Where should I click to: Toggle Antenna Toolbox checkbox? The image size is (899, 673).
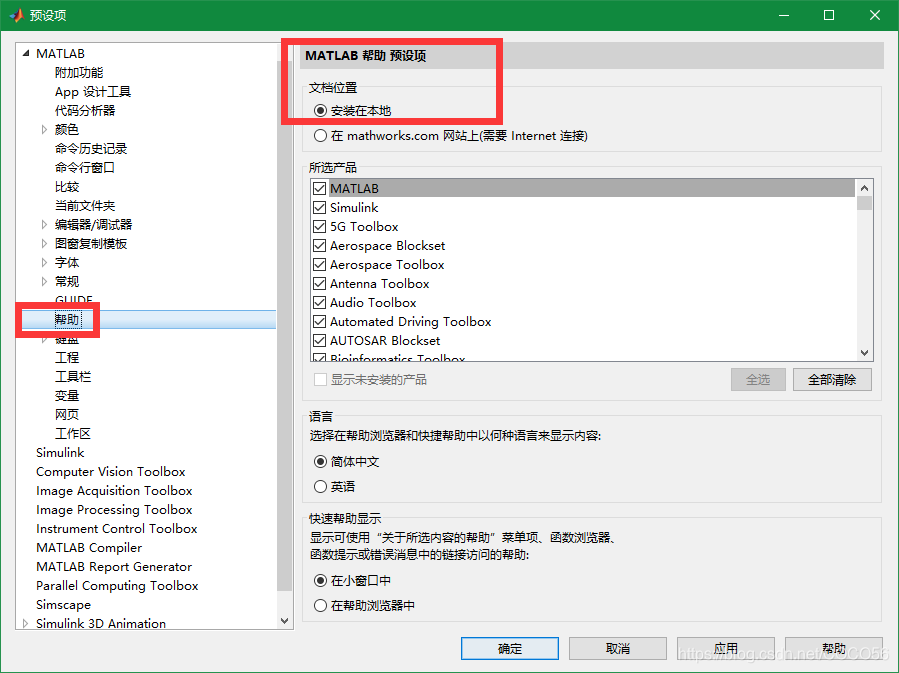(319, 283)
